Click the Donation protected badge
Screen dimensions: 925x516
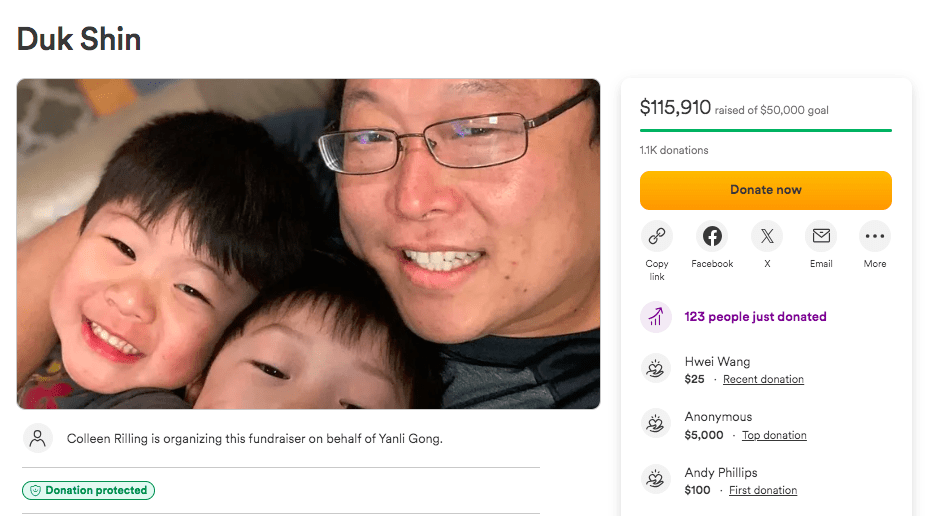tap(89, 491)
